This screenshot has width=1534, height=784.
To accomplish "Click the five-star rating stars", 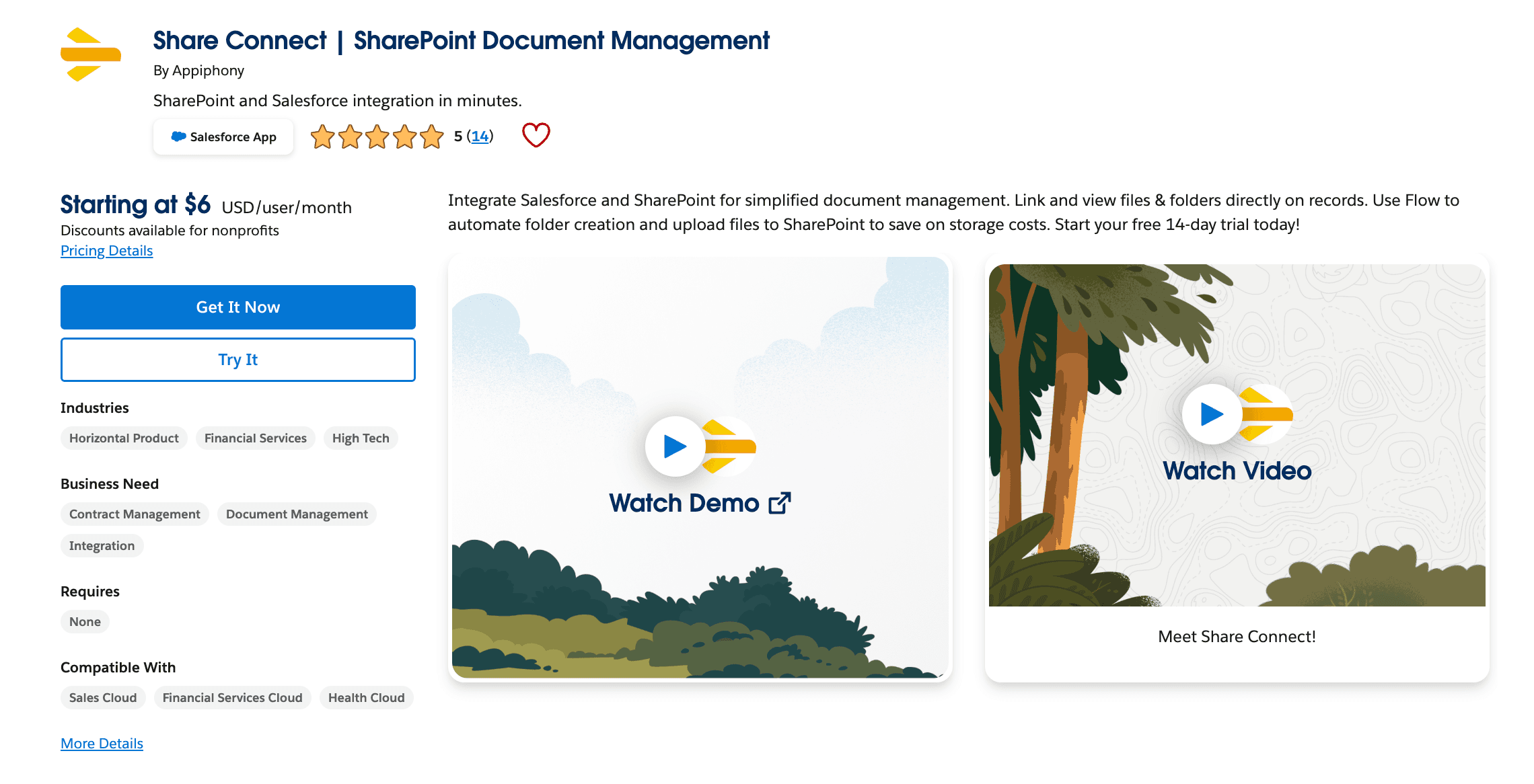I will (377, 136).
